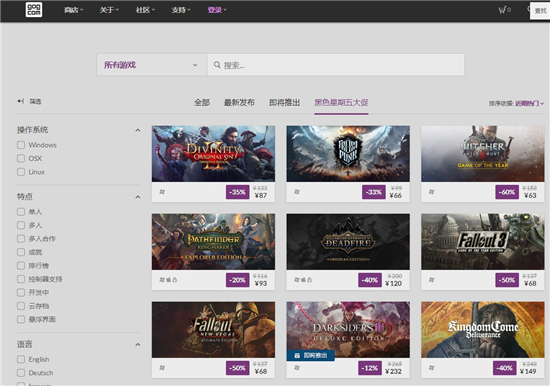Open the GOG.com logo home link
The height and width of the screenshot is (386, 550).
point(34,9)
